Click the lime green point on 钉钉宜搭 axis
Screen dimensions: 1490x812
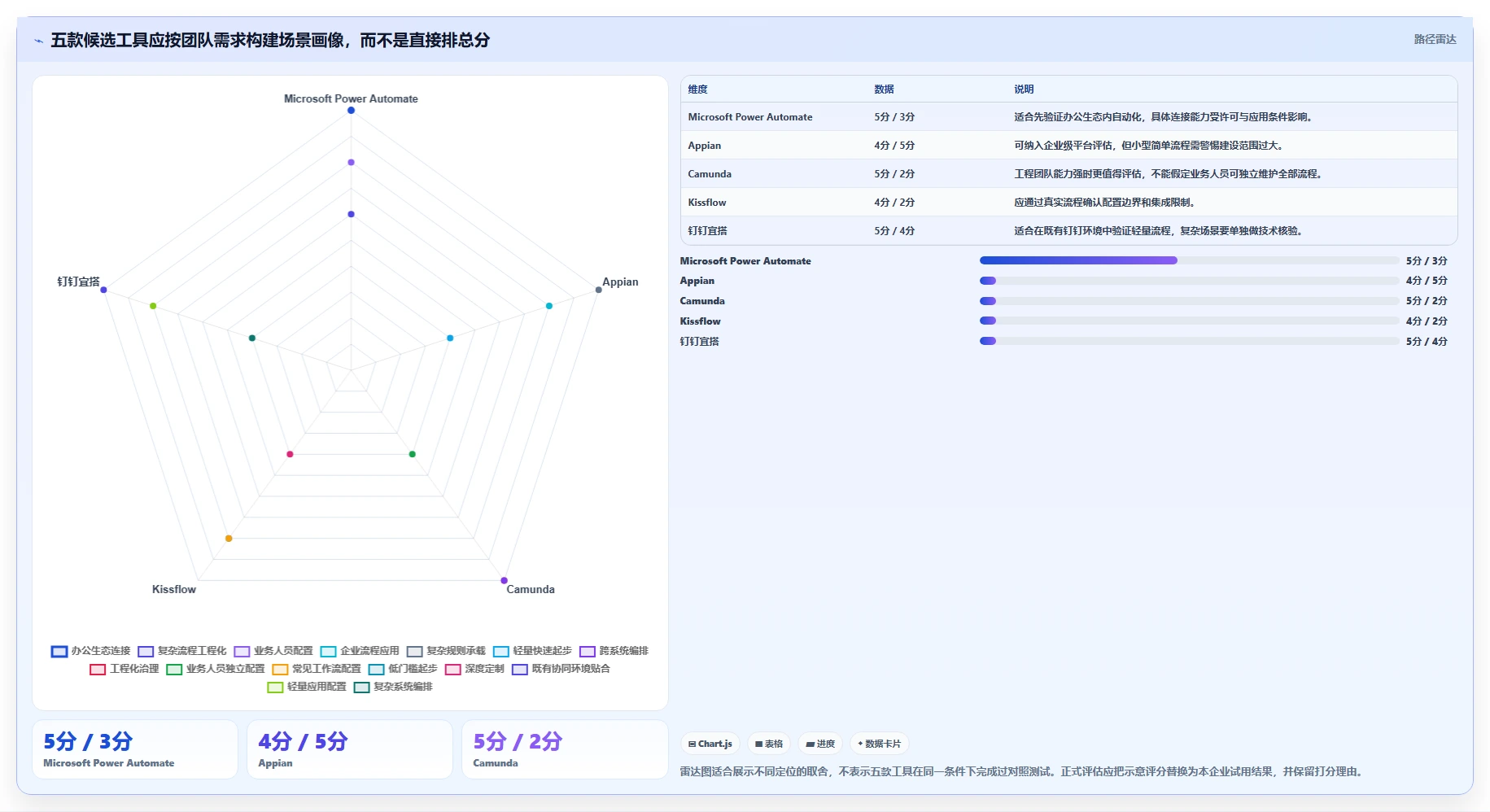[x=153, y=306]
